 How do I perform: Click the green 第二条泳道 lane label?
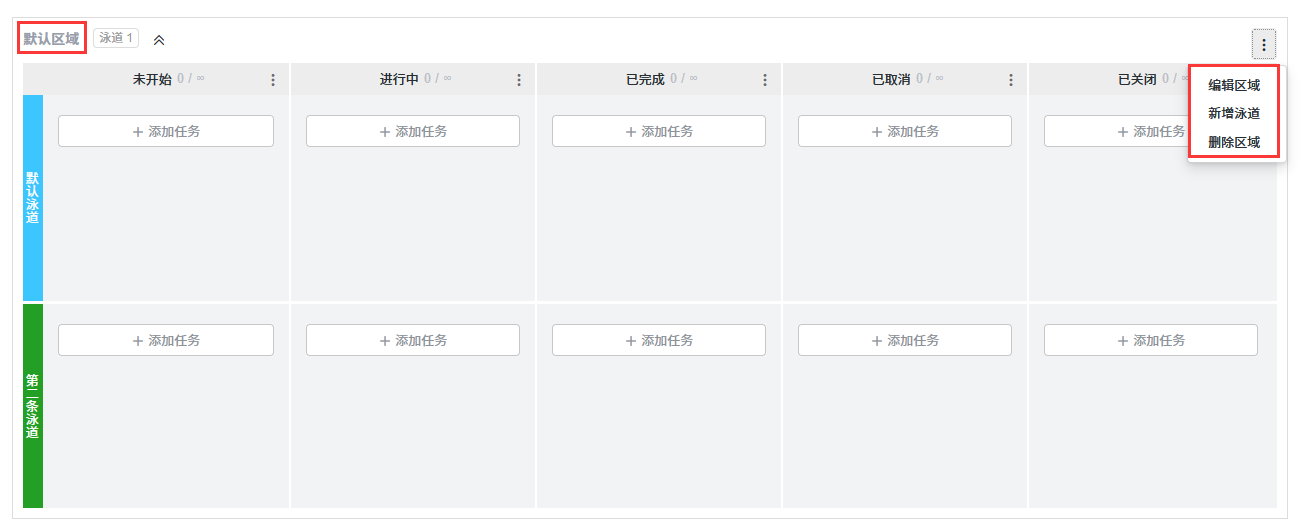pos(33,406)
